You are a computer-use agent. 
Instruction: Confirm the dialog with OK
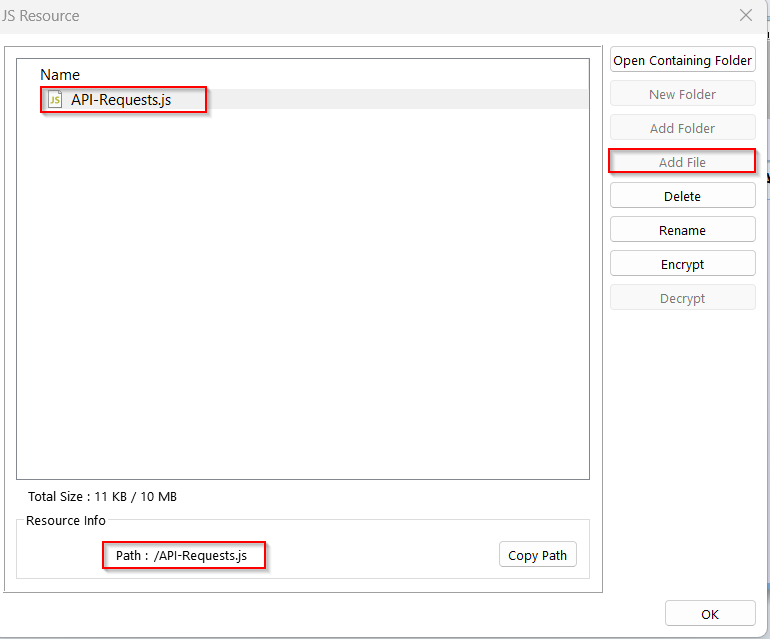(709, 614)
